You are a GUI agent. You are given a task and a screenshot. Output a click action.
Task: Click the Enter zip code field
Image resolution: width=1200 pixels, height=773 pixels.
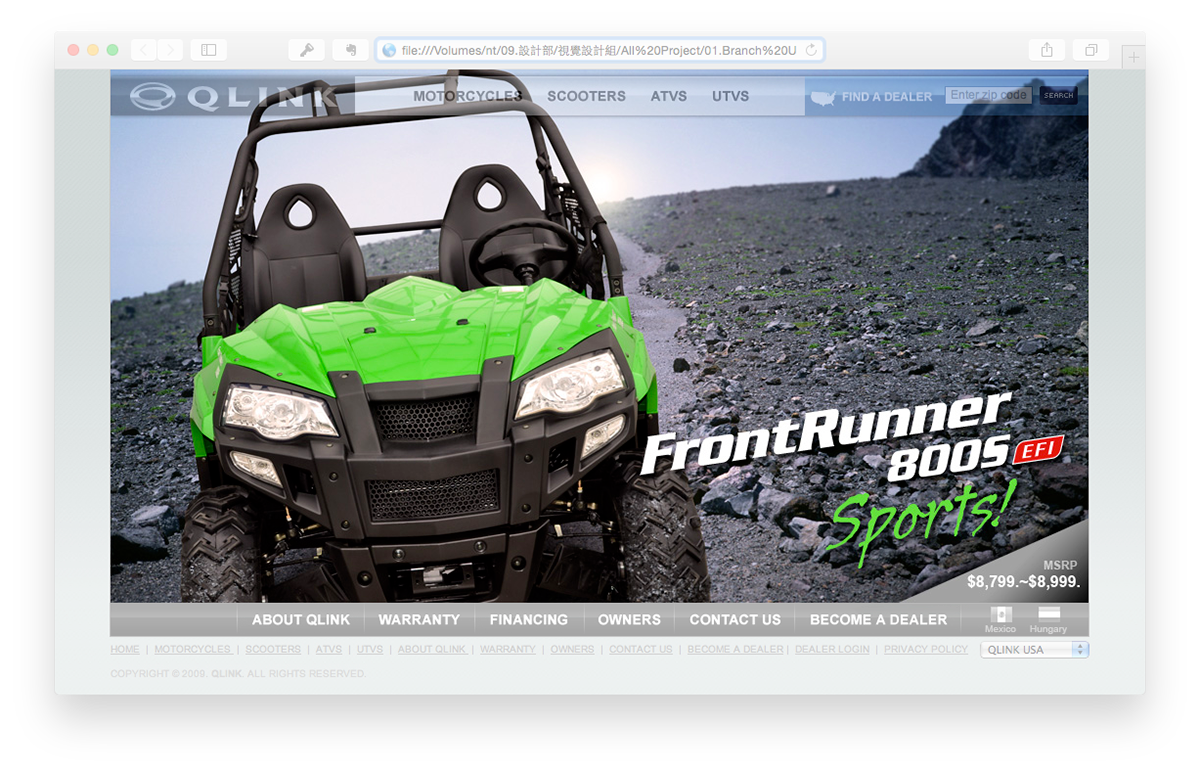[x=988, y=95]
